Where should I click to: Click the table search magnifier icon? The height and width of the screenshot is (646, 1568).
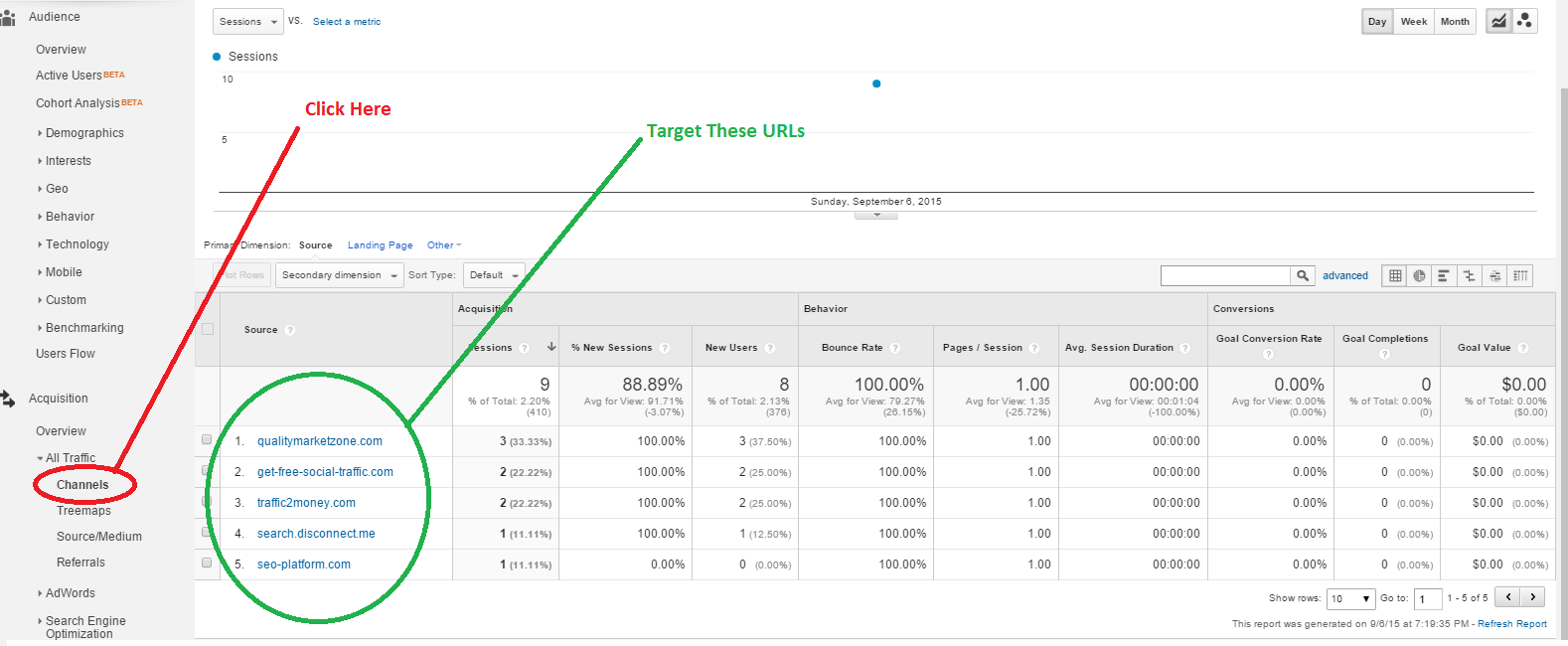pos(1302,275)
